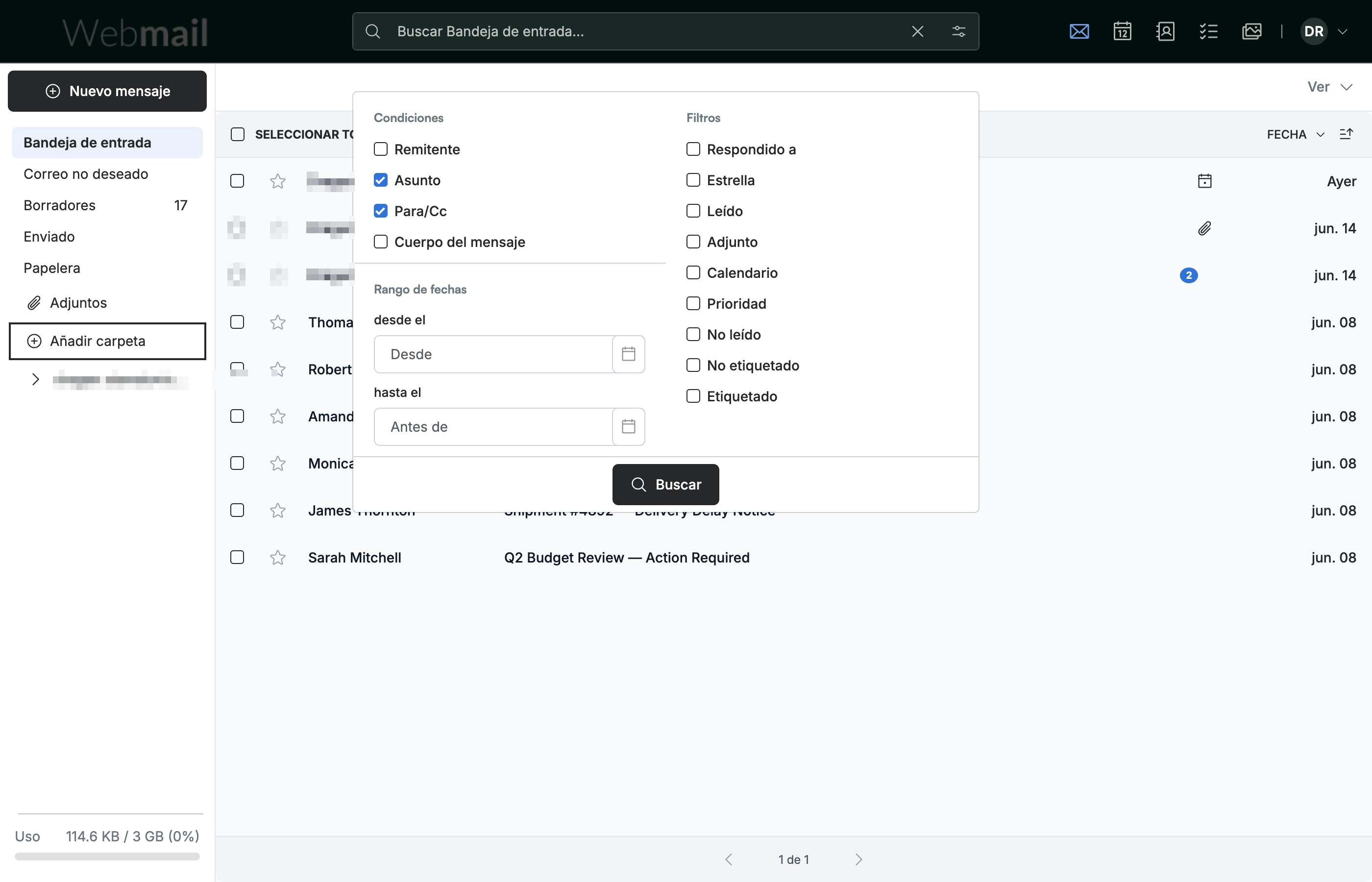Click the calendar invite icon on Ayer message

[1204, 181]
